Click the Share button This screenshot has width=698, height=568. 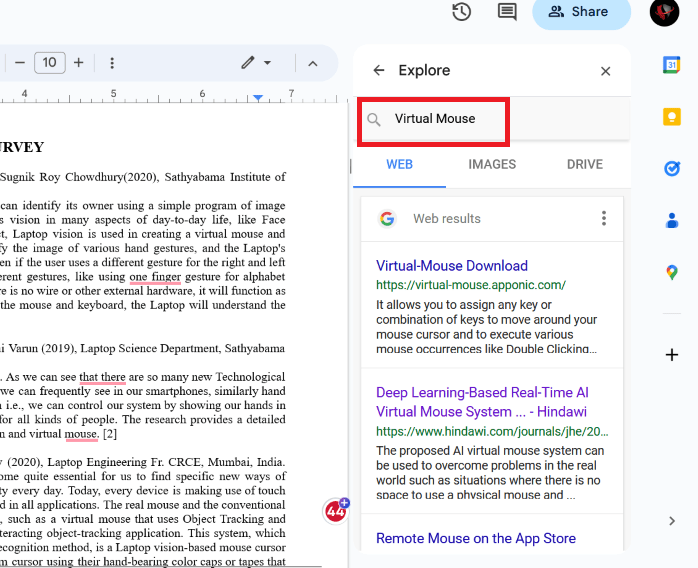(x=581, y=12)
